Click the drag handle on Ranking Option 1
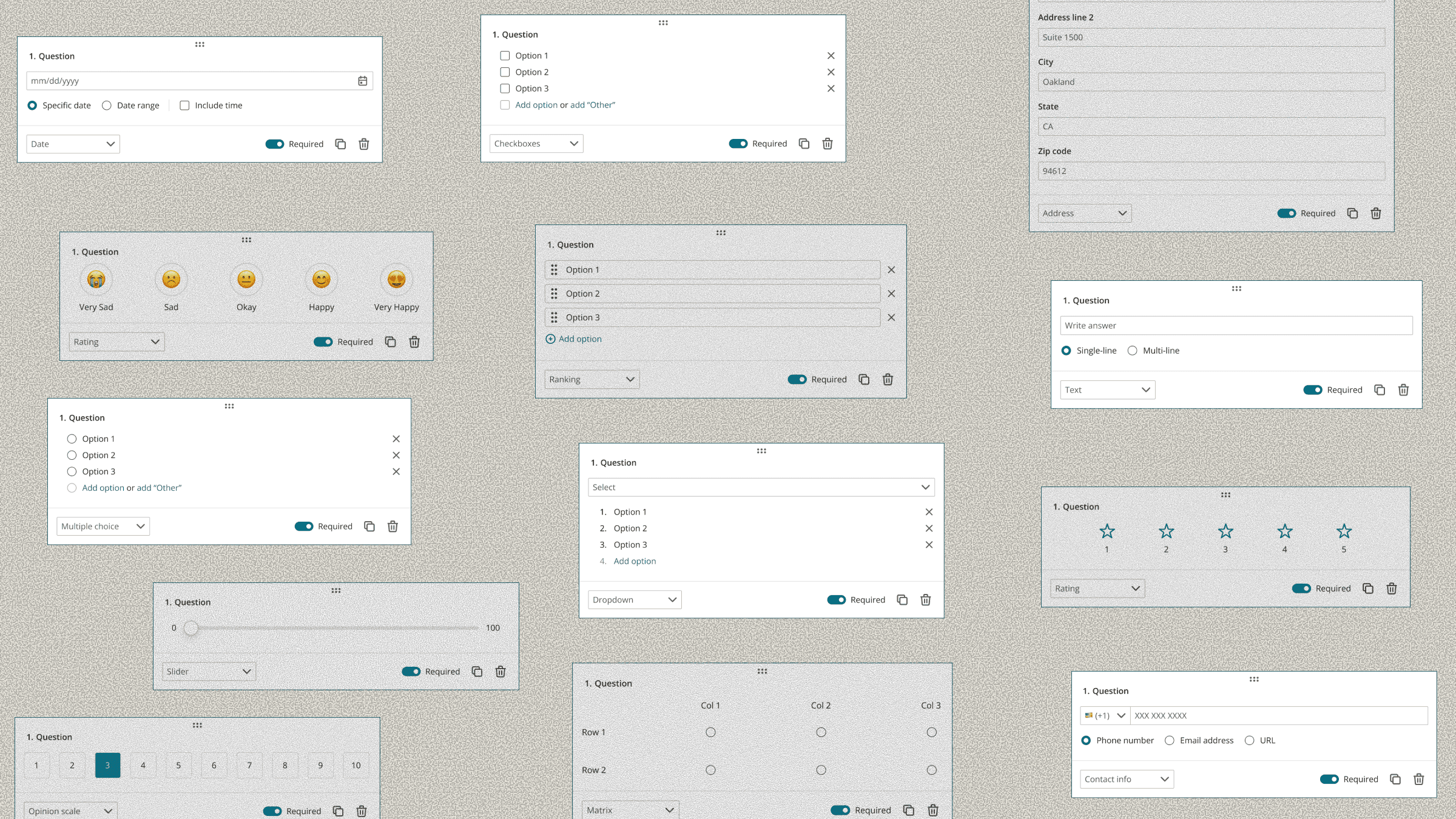This screenshot has height=819, width=1456. tap(554, 269)
